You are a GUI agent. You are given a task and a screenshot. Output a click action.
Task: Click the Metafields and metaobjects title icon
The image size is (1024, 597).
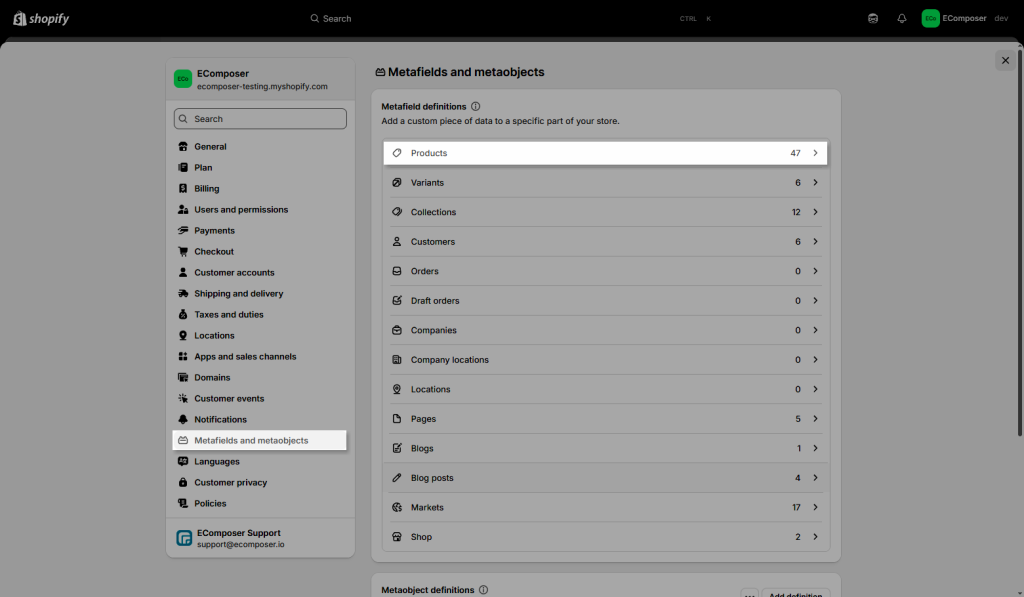[380, 73]
